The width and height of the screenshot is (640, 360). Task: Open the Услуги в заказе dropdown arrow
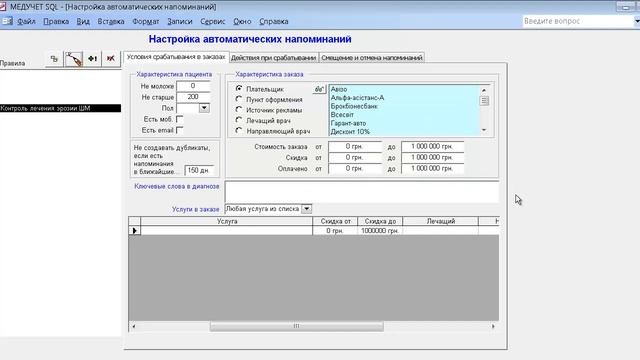(306, 209)
